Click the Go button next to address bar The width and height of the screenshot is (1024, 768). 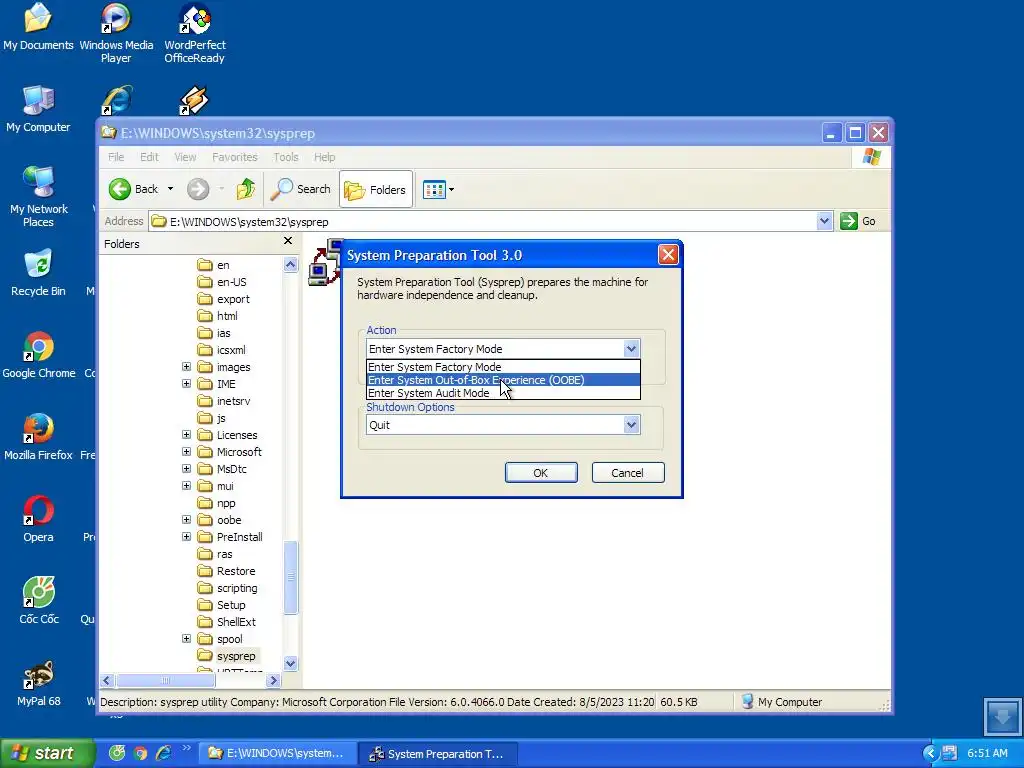click(858, 221)
